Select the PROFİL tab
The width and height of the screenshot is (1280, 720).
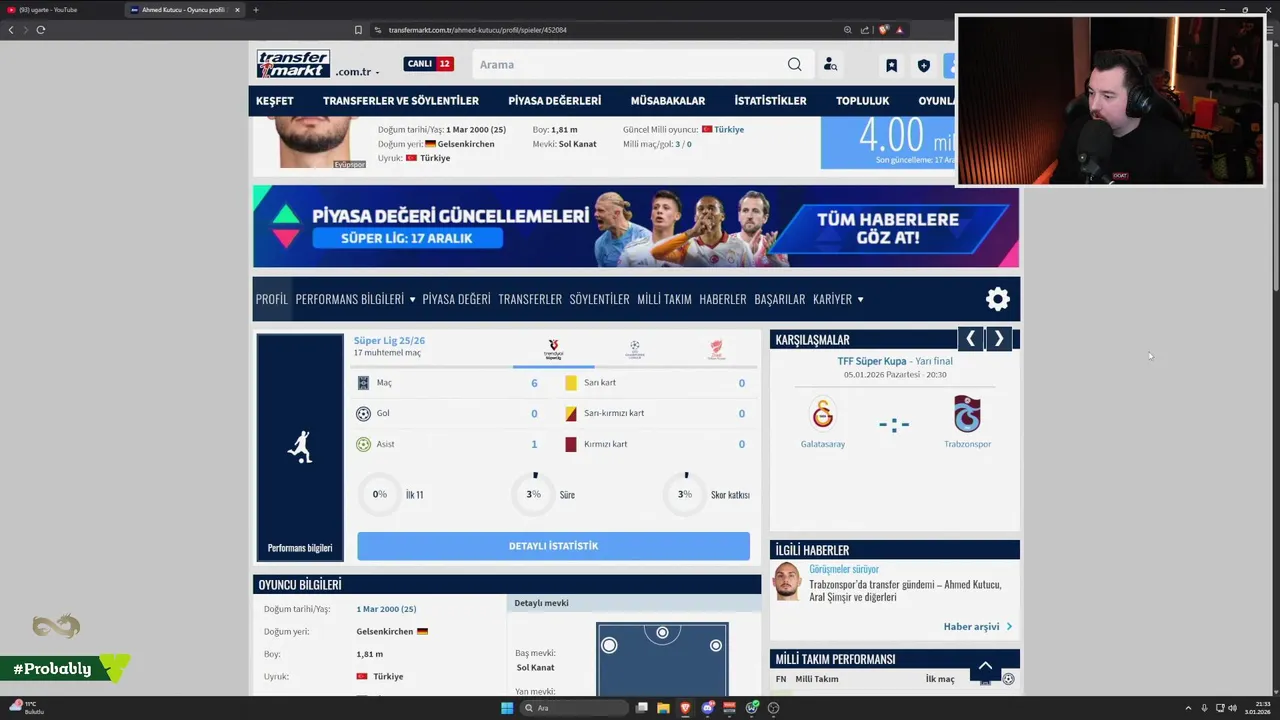click(272, 299)
